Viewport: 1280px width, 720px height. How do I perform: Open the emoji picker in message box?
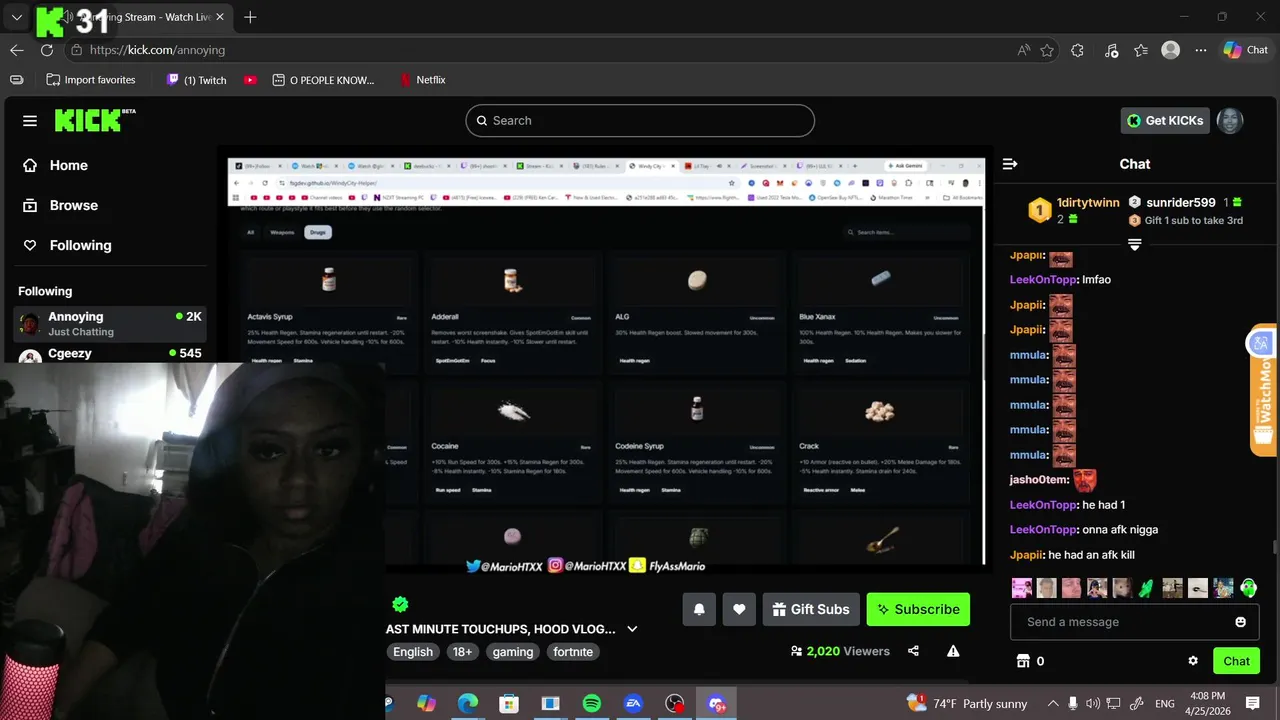point(1241,622)
